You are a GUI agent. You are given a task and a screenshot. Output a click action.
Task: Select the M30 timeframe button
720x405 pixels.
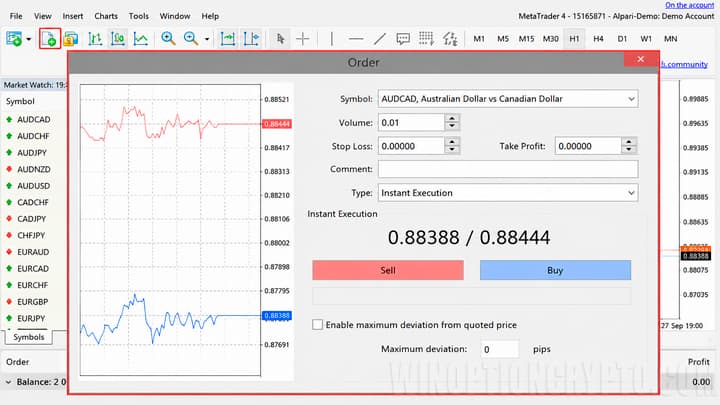coord(551,39)
